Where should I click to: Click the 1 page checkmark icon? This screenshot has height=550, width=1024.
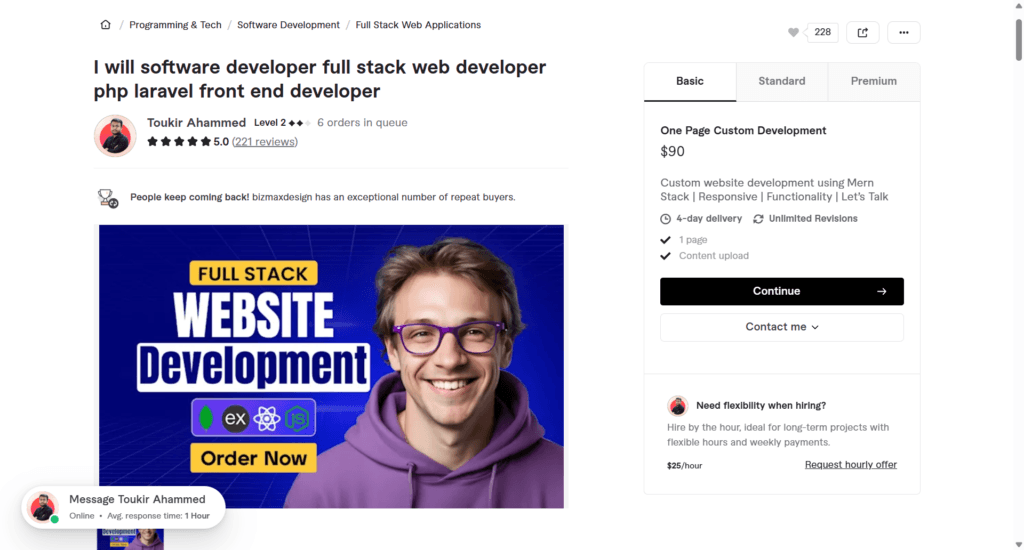[x=665, y=240]
